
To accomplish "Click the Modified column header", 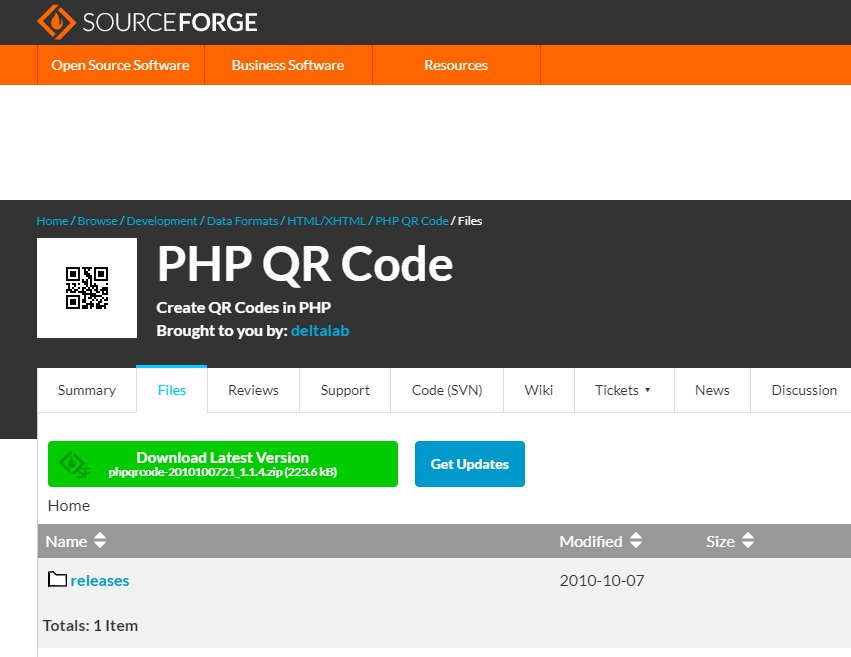I will pyautogui.click(x=591, y=541).
